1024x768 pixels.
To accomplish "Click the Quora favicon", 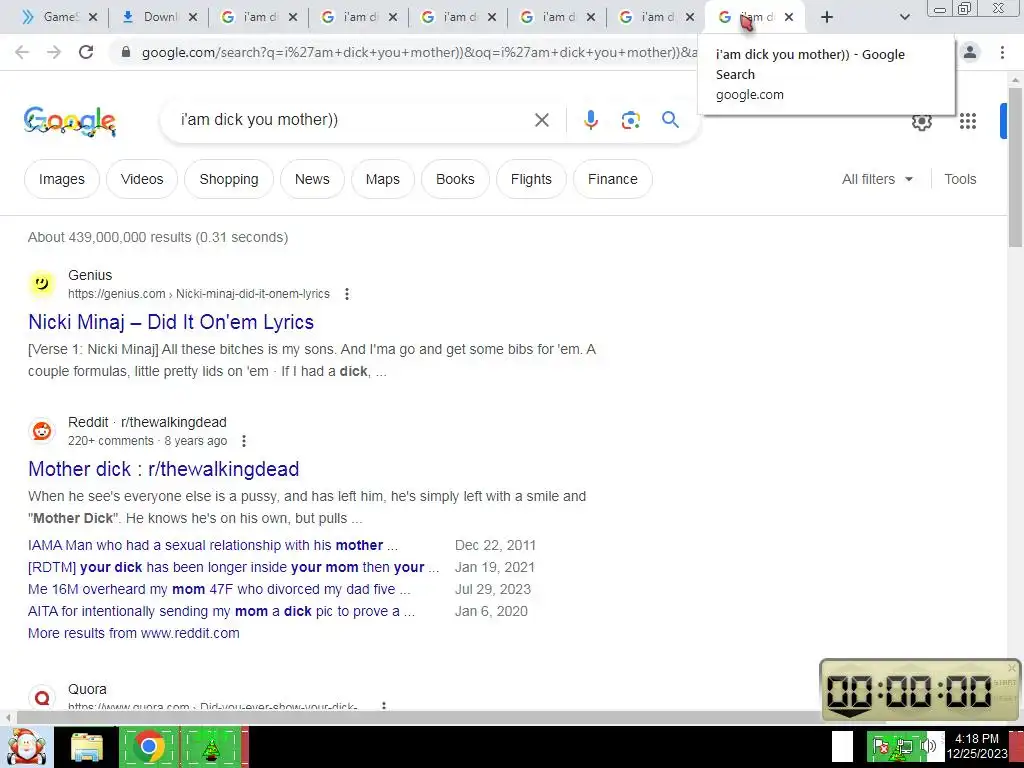I will click(42, 697).
